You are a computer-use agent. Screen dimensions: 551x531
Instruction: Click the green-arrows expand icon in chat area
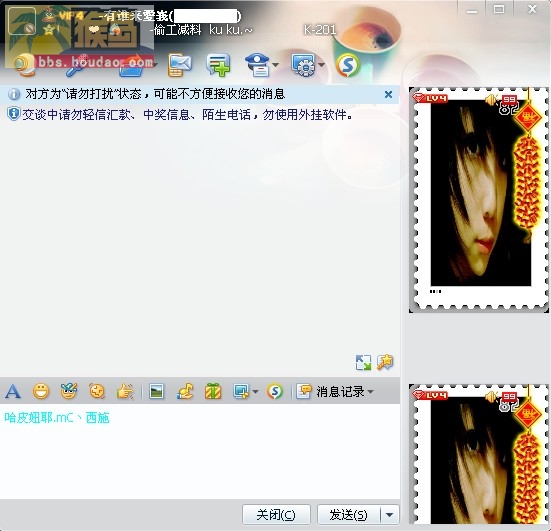click(363, 363)
